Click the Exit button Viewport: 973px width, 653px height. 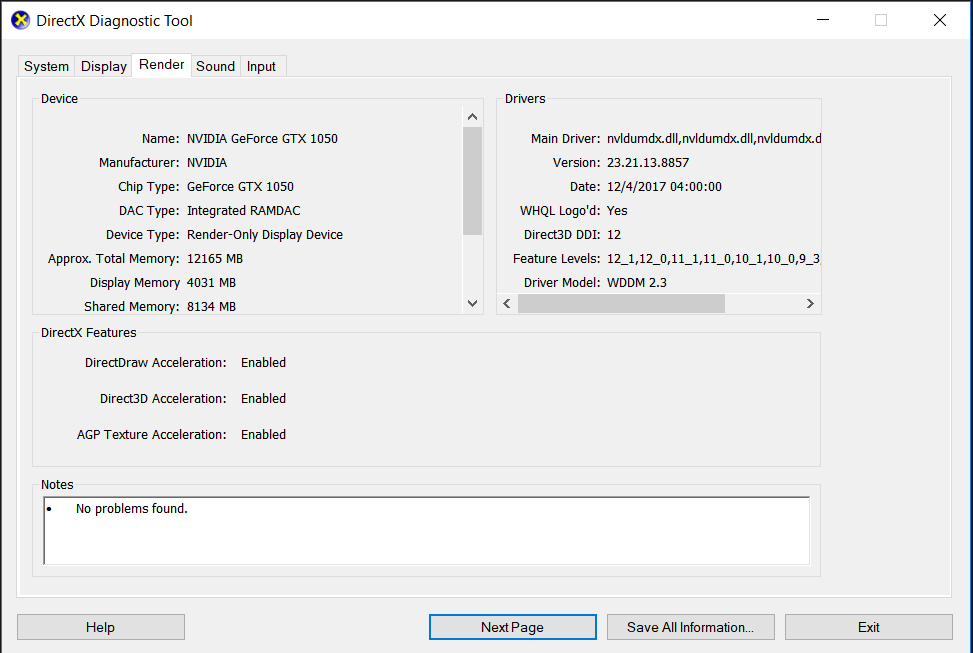869,627
